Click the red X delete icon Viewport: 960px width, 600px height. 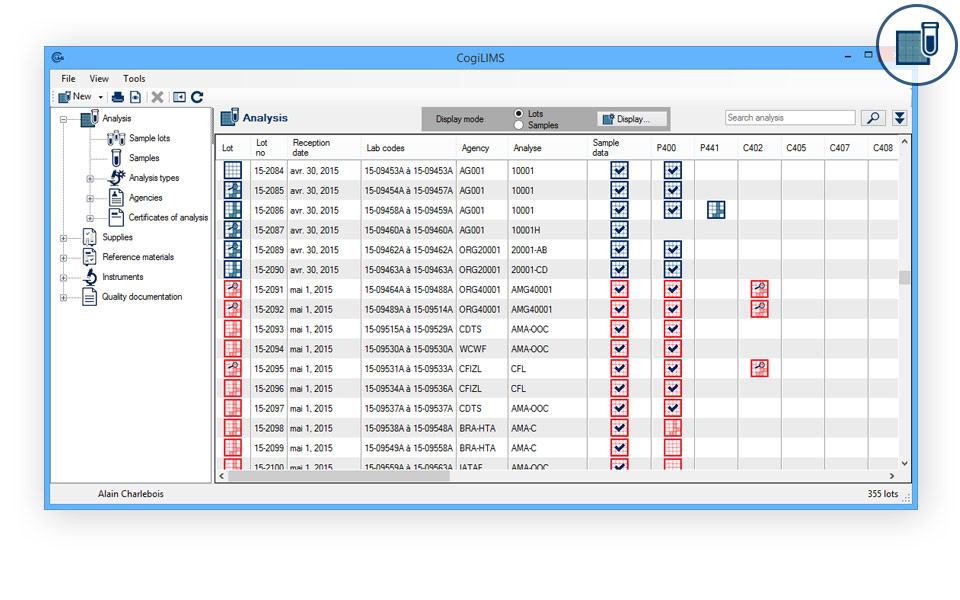pos(157,96)
